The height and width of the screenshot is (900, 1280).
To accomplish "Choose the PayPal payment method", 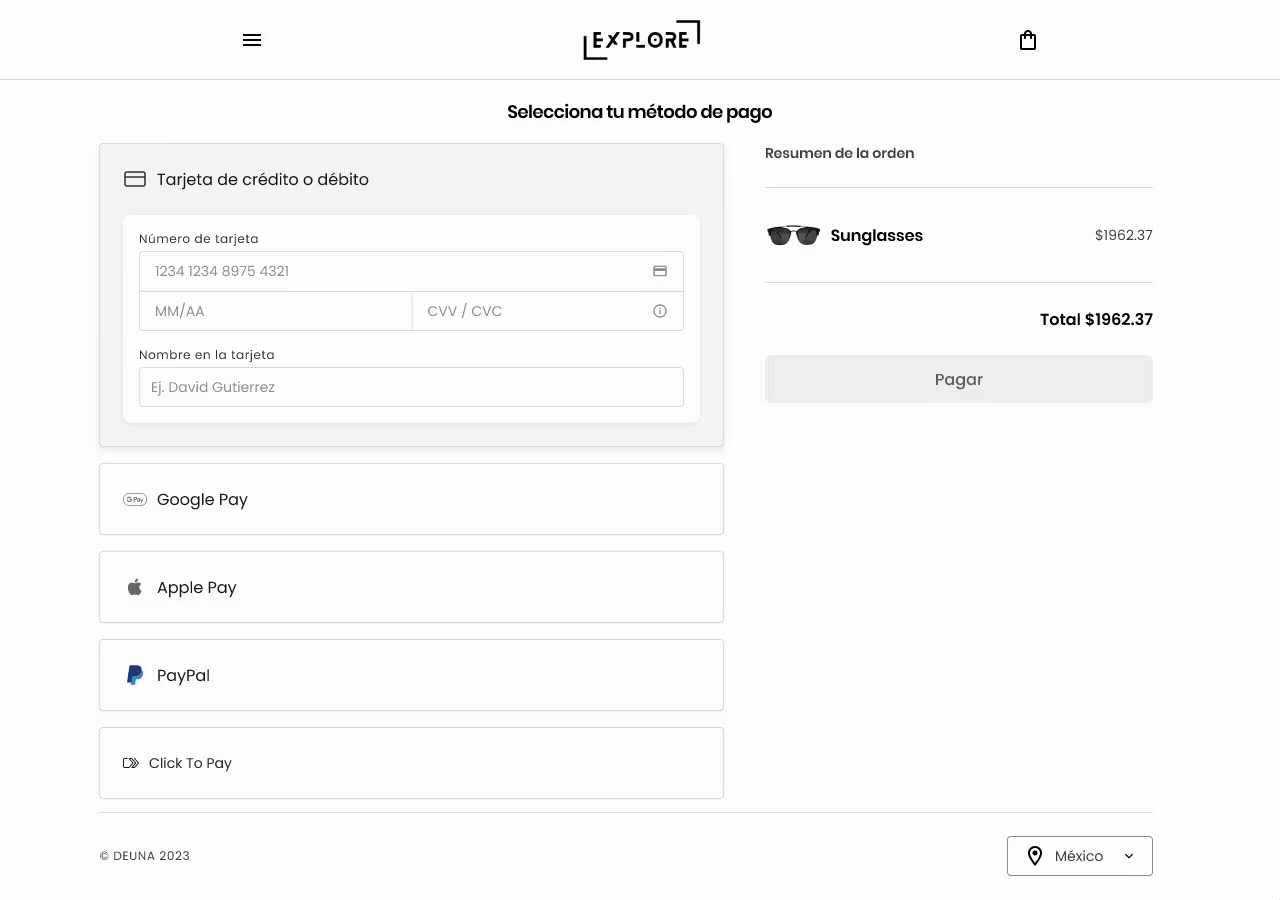I will tap(411, 675).
